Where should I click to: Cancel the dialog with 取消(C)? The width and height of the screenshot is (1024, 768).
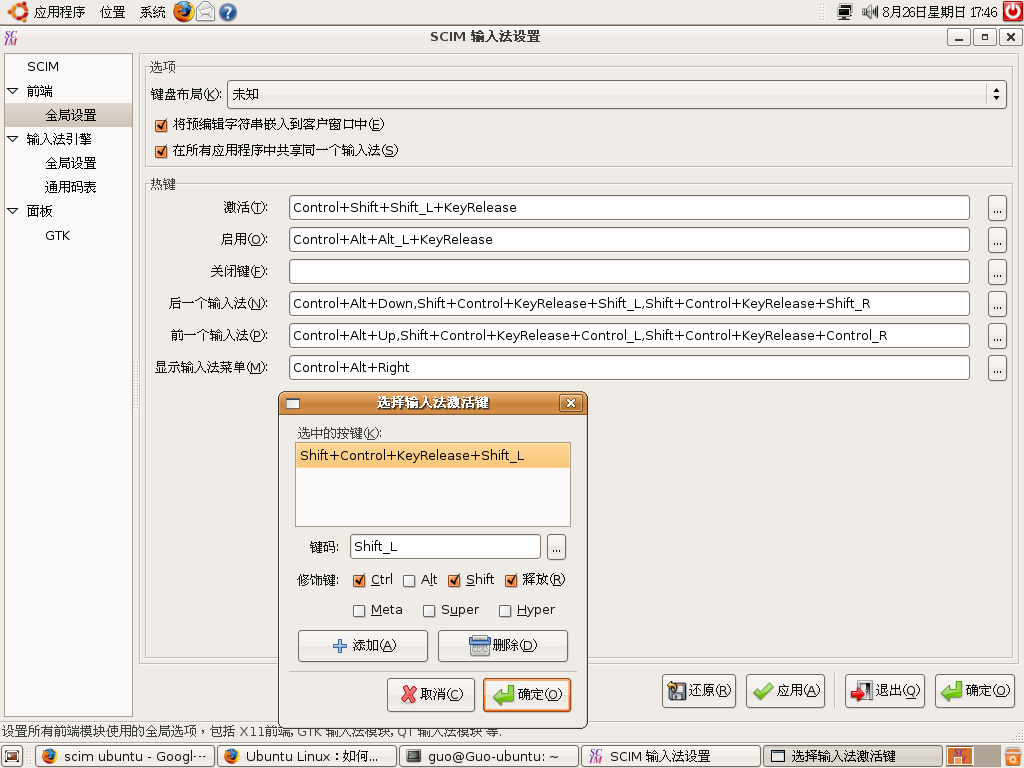[x=431, y=694]
